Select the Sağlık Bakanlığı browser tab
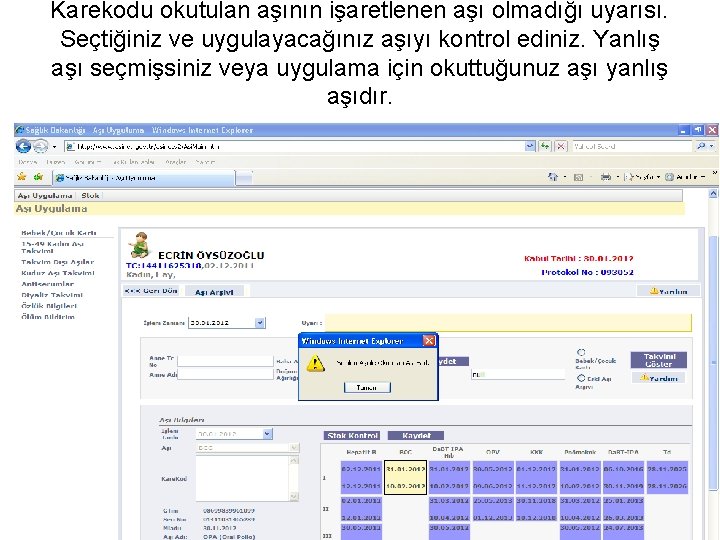 [144, 178]
